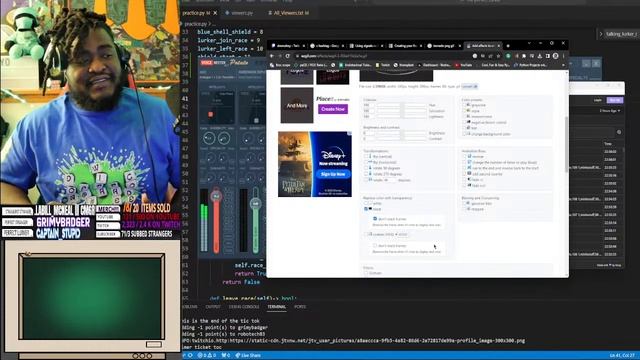The width and height of the screenshot is (640, 360).
Task: Click the purple Create Now button
Action: (333, 109)
